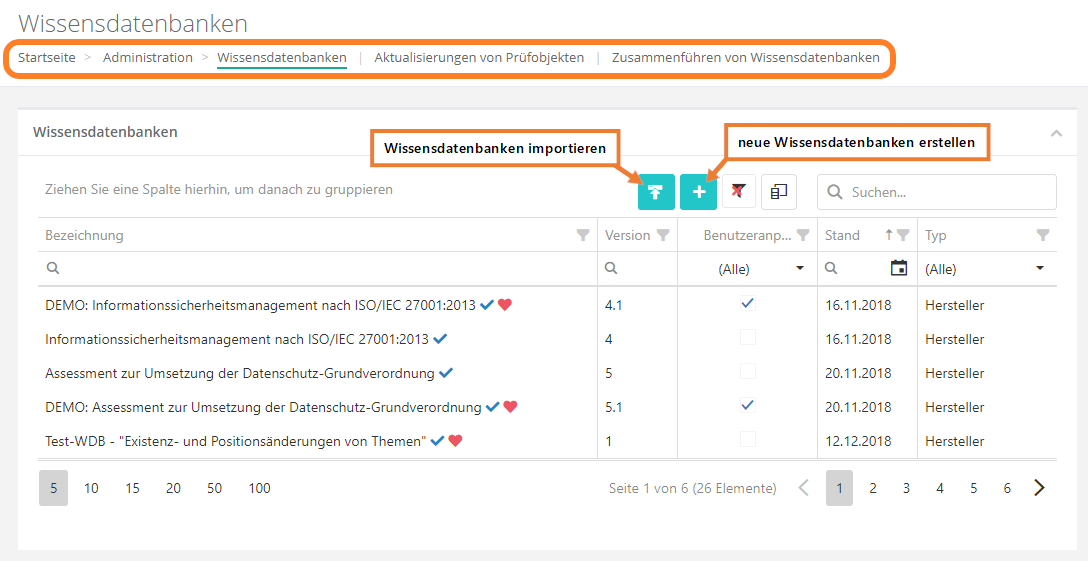Click the import Wissensdatenbanken upload icon
The height and width of the screenshot is (561, 1088).
point(656,192)
